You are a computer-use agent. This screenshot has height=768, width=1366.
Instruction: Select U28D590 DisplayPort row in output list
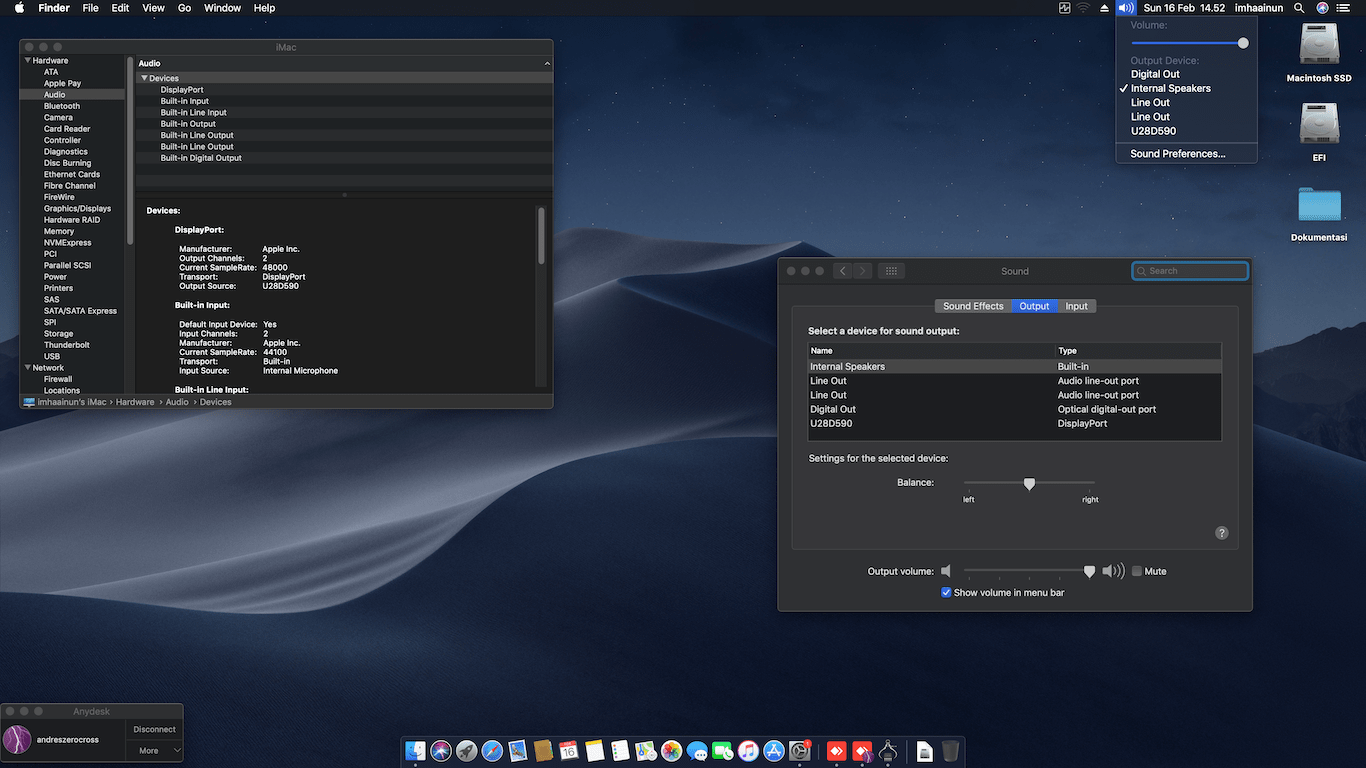1014,423
